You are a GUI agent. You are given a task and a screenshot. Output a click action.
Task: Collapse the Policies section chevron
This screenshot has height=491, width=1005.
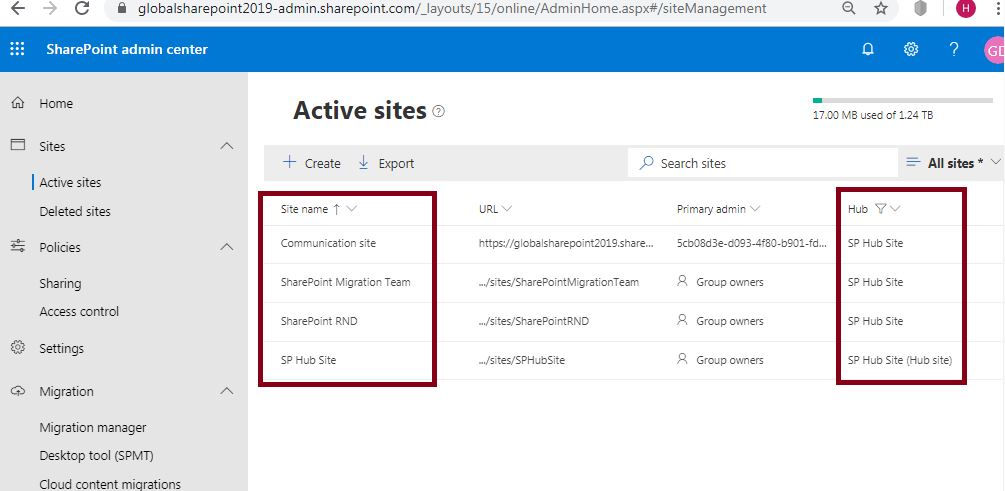(226, 247)
